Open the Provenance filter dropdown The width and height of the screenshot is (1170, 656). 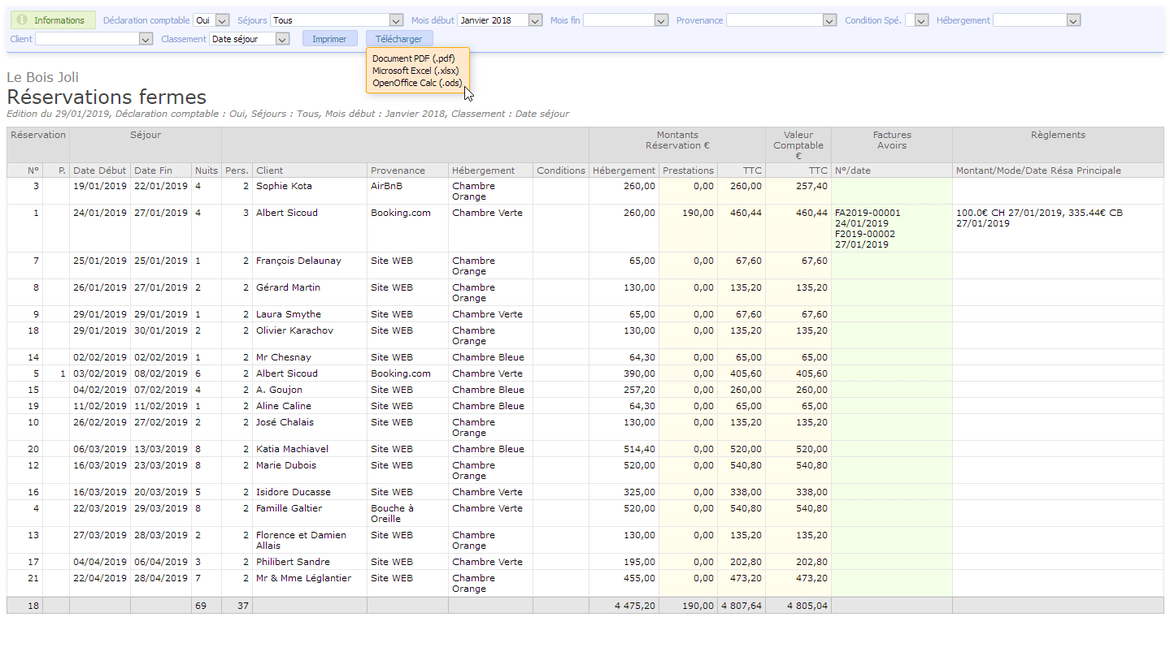(x=829, y=20)
